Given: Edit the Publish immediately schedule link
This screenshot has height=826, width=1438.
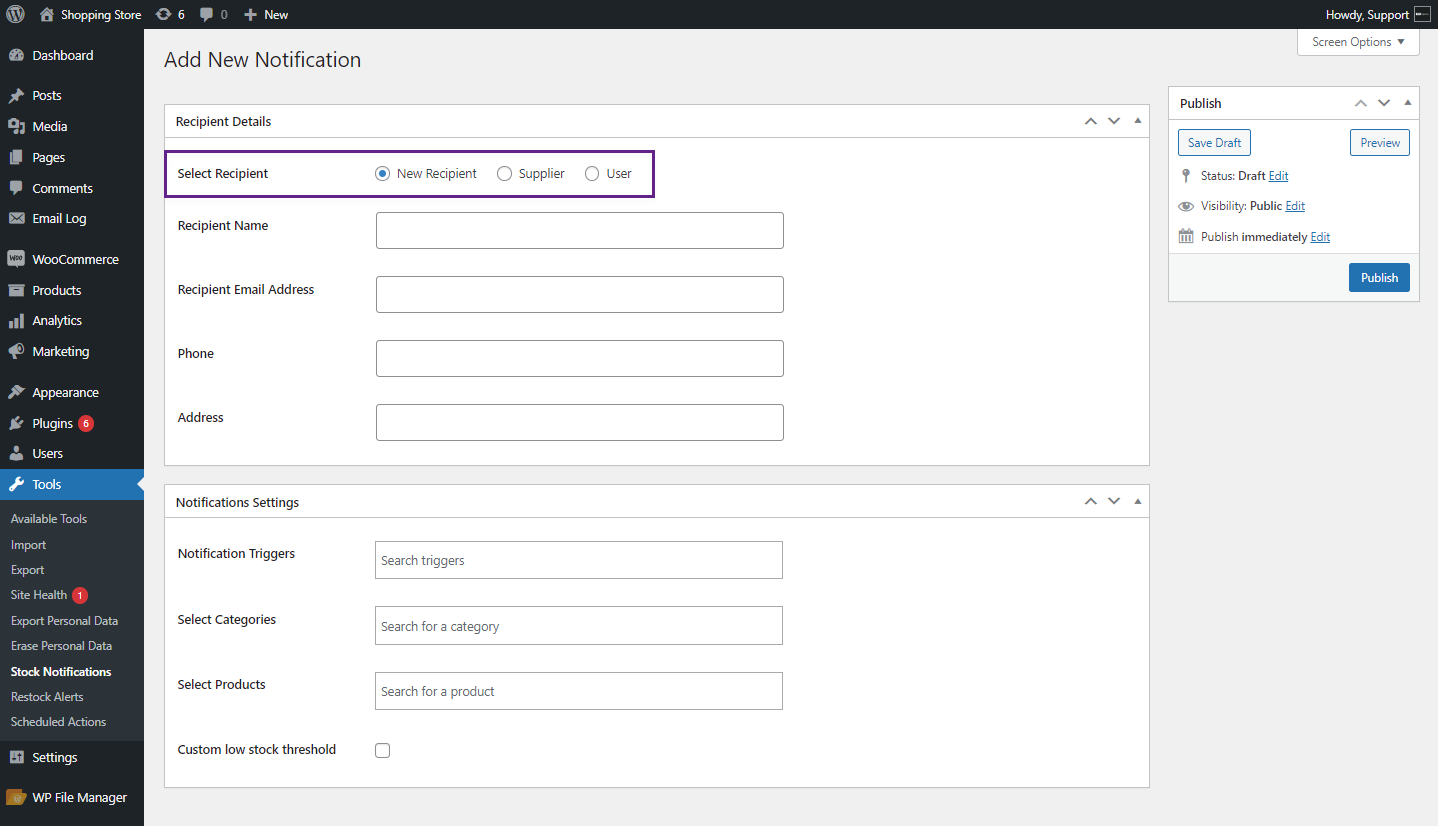Looking at the screenshot, I should (x=1320, y=237).
